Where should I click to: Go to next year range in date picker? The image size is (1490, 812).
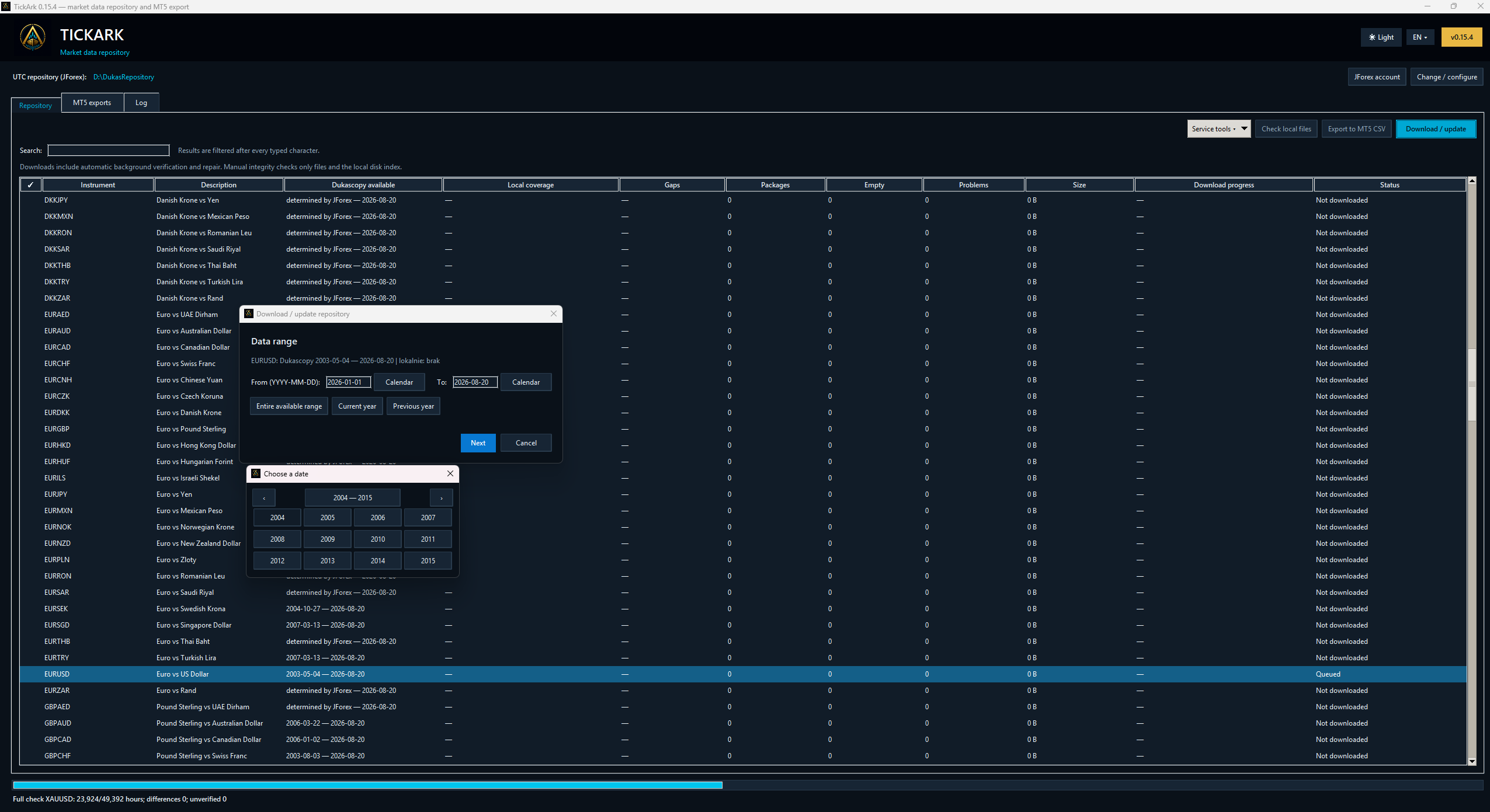point(441,498)
